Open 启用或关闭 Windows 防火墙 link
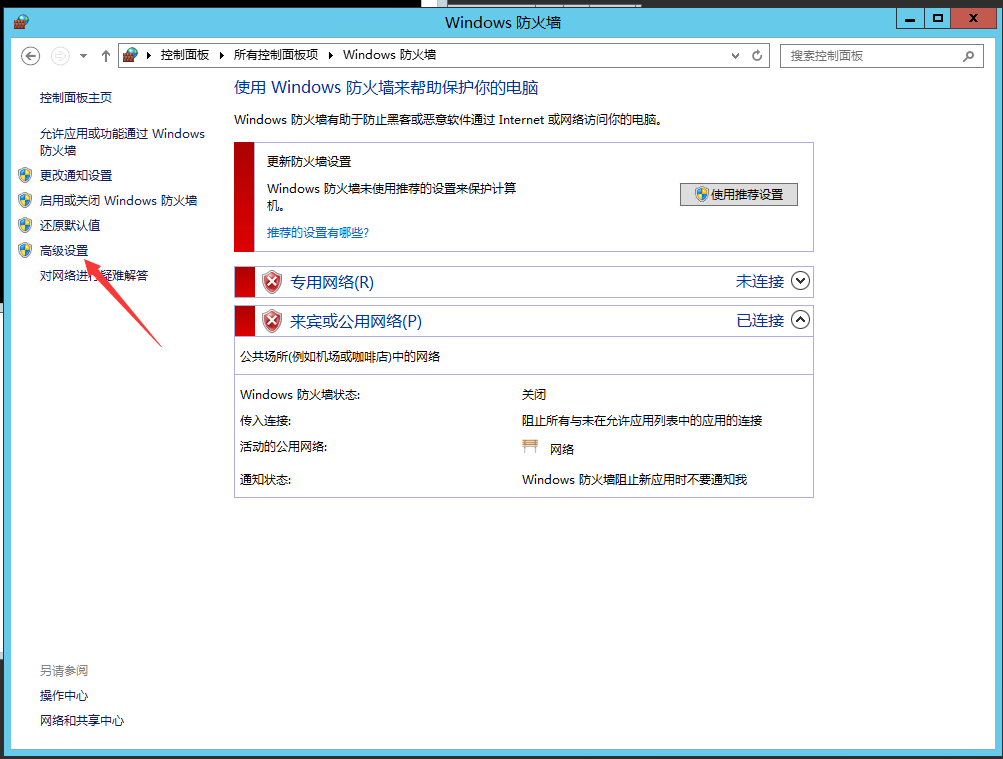The image size is (1003, 759). point(118,200)
